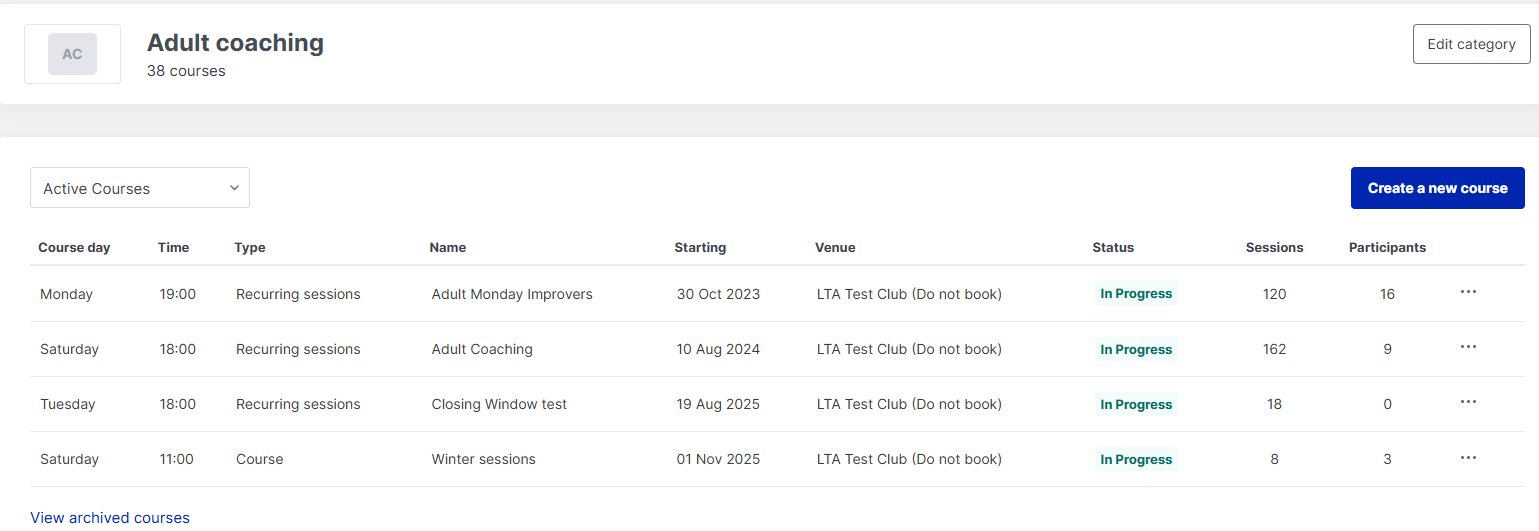Open ellipsis menu for Winter sessions
This screenshot has height=531, width=1539.
coord(1467,458)
